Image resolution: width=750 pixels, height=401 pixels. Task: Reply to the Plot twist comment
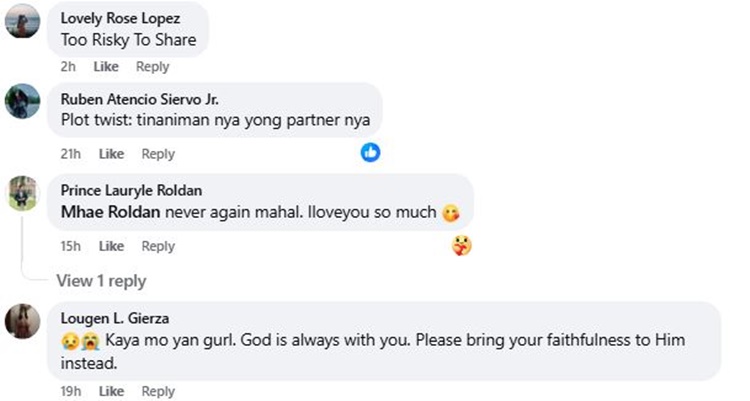[x=158, y=154]
